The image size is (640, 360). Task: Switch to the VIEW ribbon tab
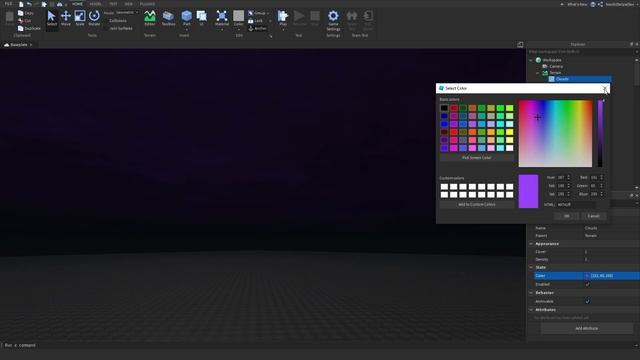point(129,4)
